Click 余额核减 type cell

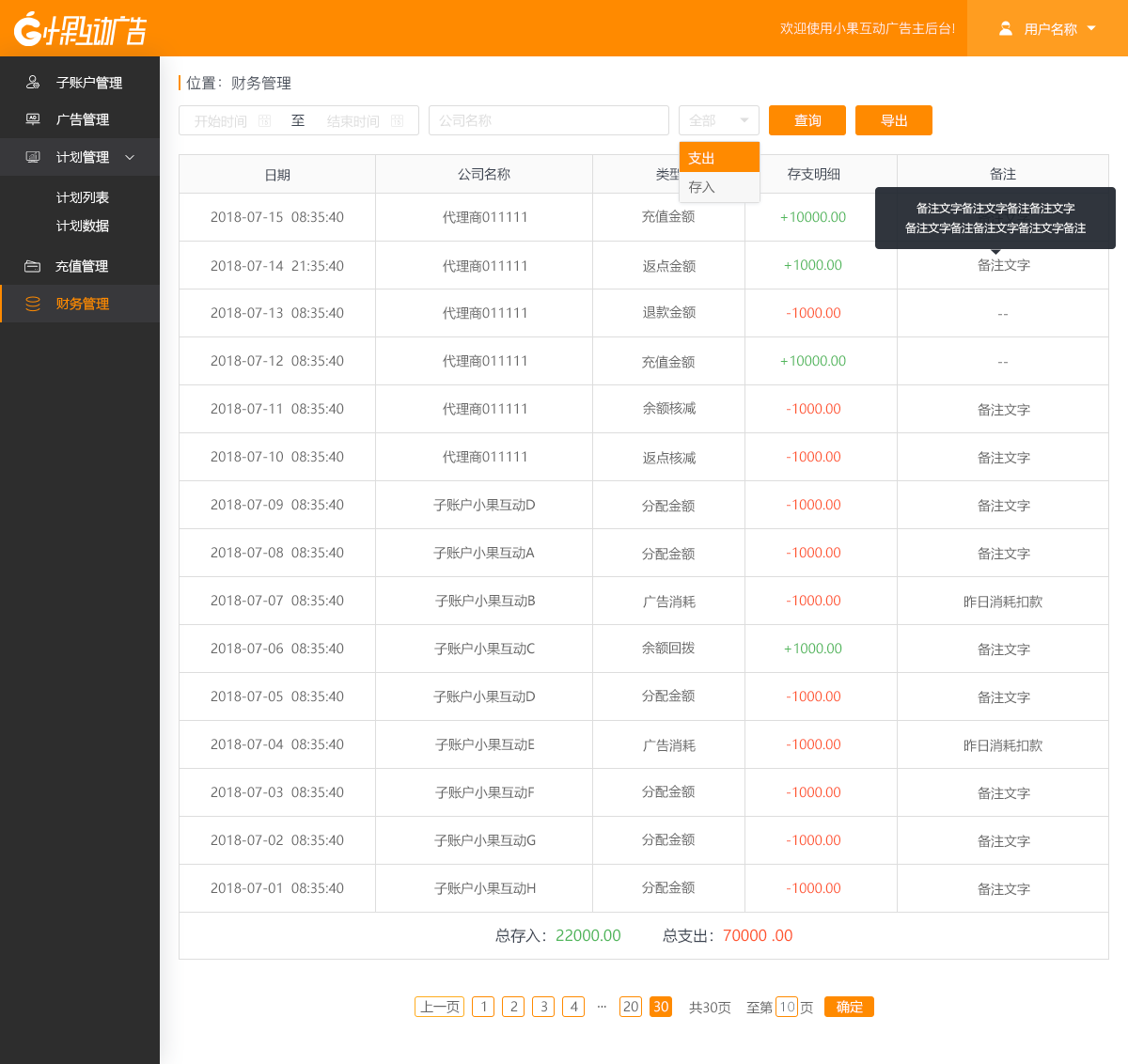(x=668, y=409)
